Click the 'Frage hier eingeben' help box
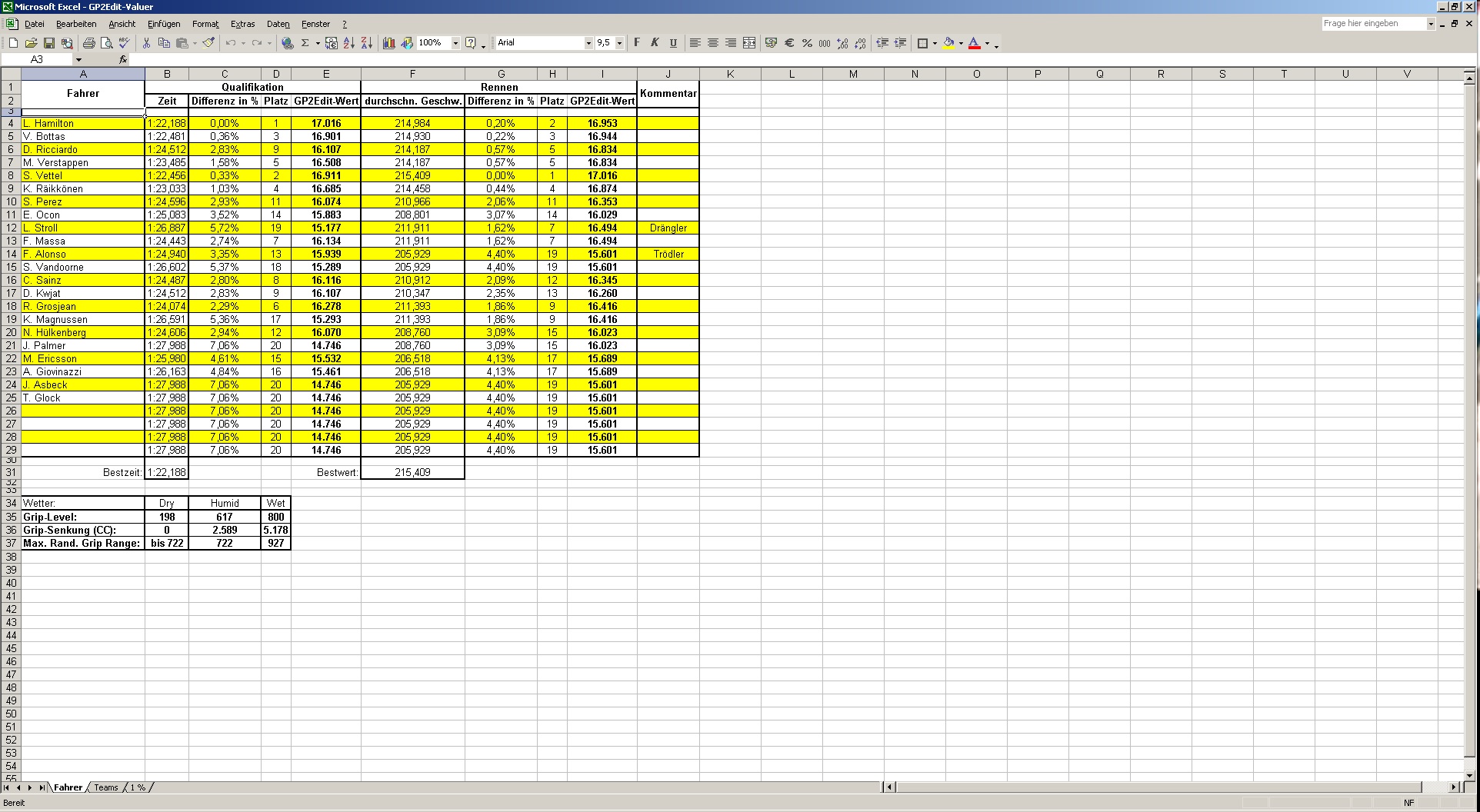The height and width of the screenshot is (812, 1480). 1373,24
